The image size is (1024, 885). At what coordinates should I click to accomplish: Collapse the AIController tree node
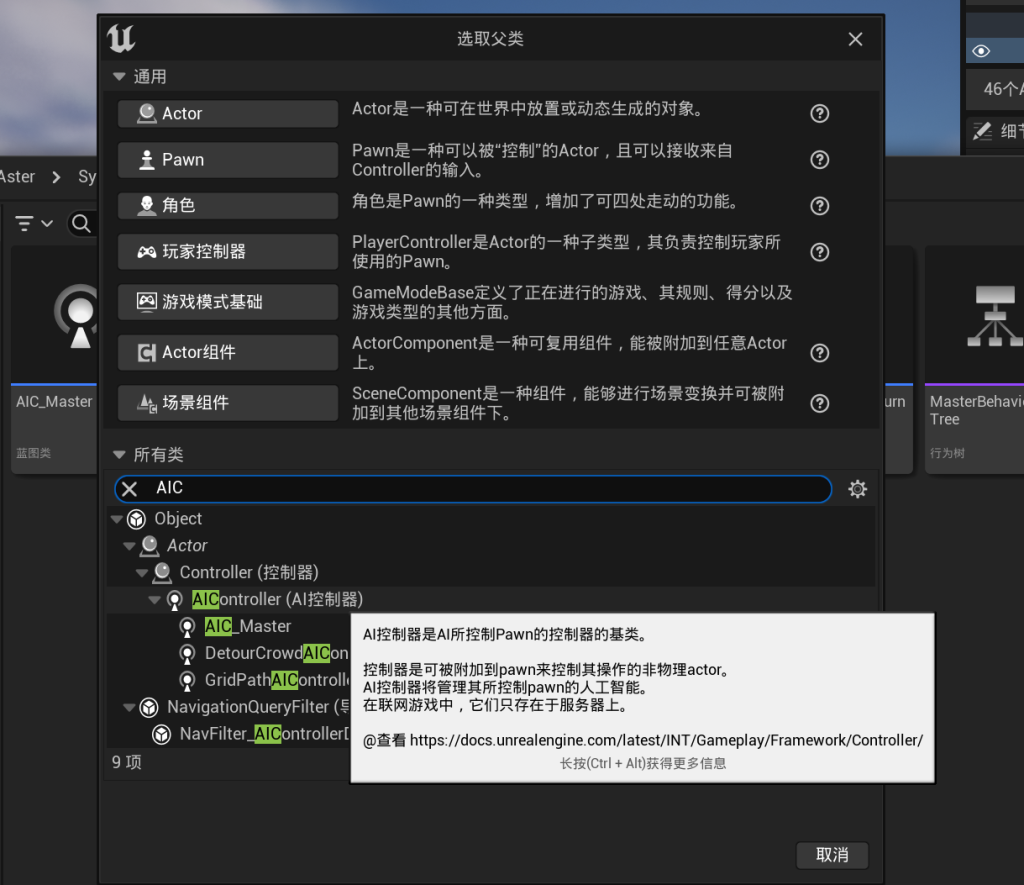pos(154,600)
